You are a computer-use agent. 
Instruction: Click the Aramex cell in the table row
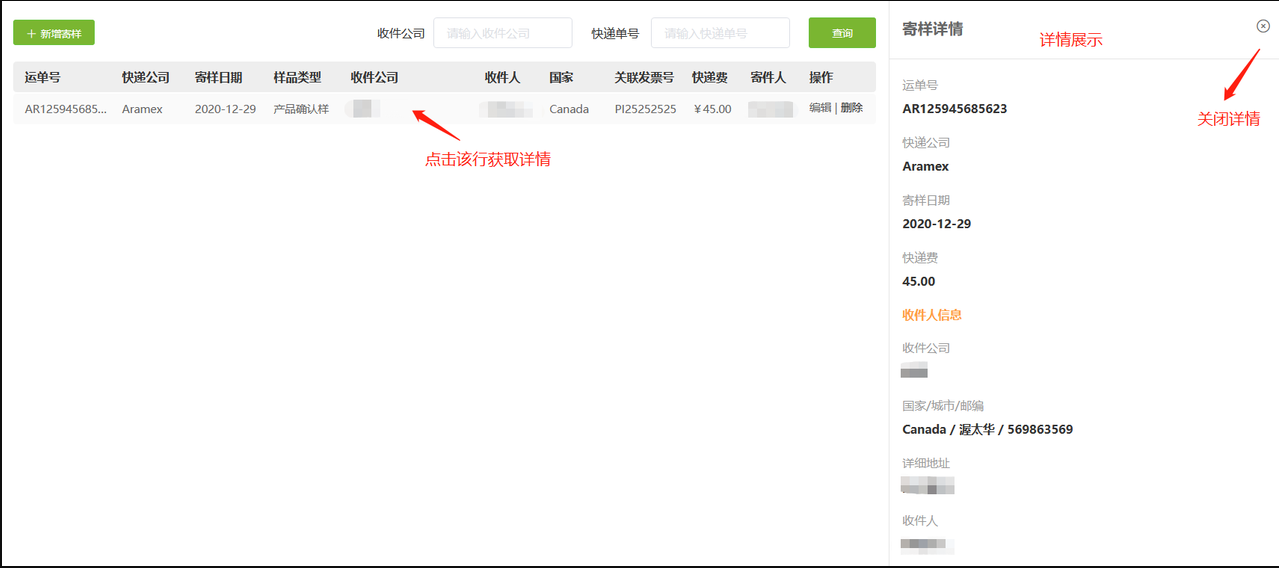tap(142, 109)
